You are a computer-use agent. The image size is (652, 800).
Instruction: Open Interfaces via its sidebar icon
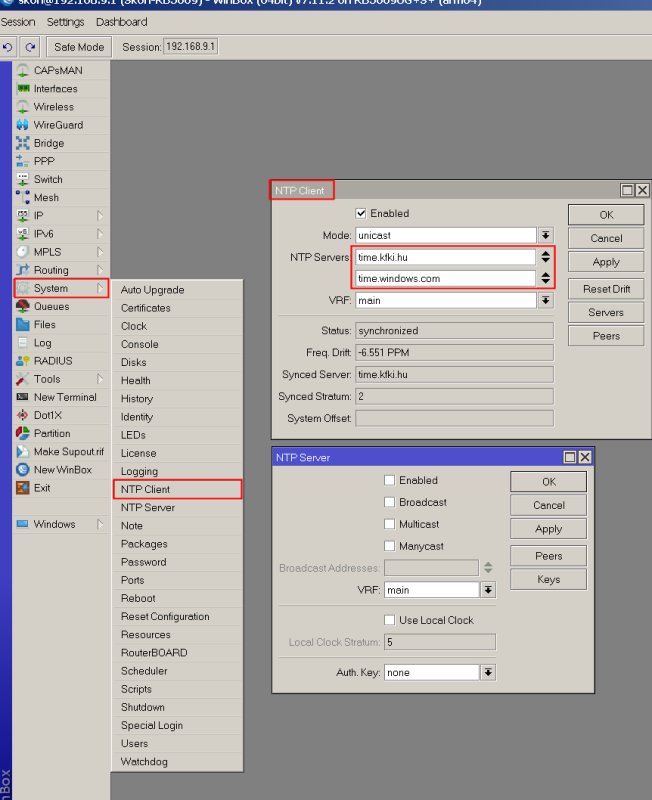pos(23,89)
